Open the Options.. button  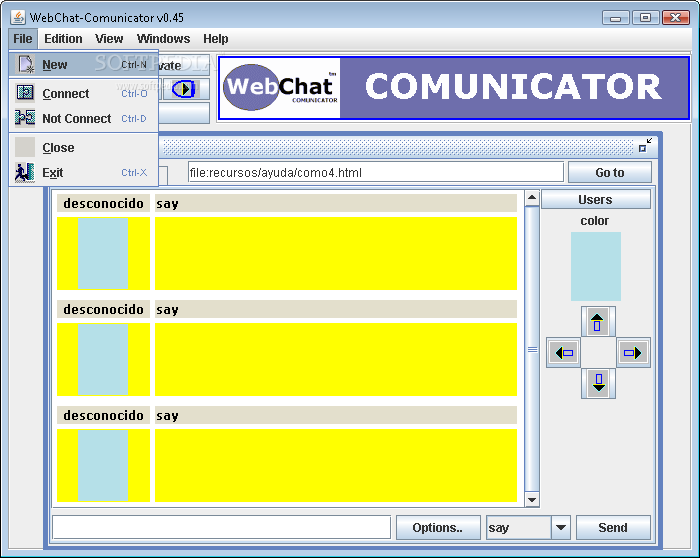click(x=438, y=528)
